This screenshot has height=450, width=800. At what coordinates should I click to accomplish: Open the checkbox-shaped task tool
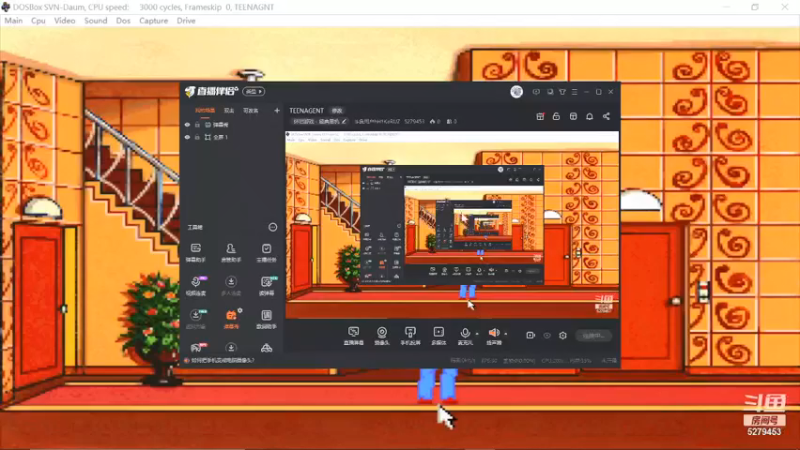click(x=266, y=253)
